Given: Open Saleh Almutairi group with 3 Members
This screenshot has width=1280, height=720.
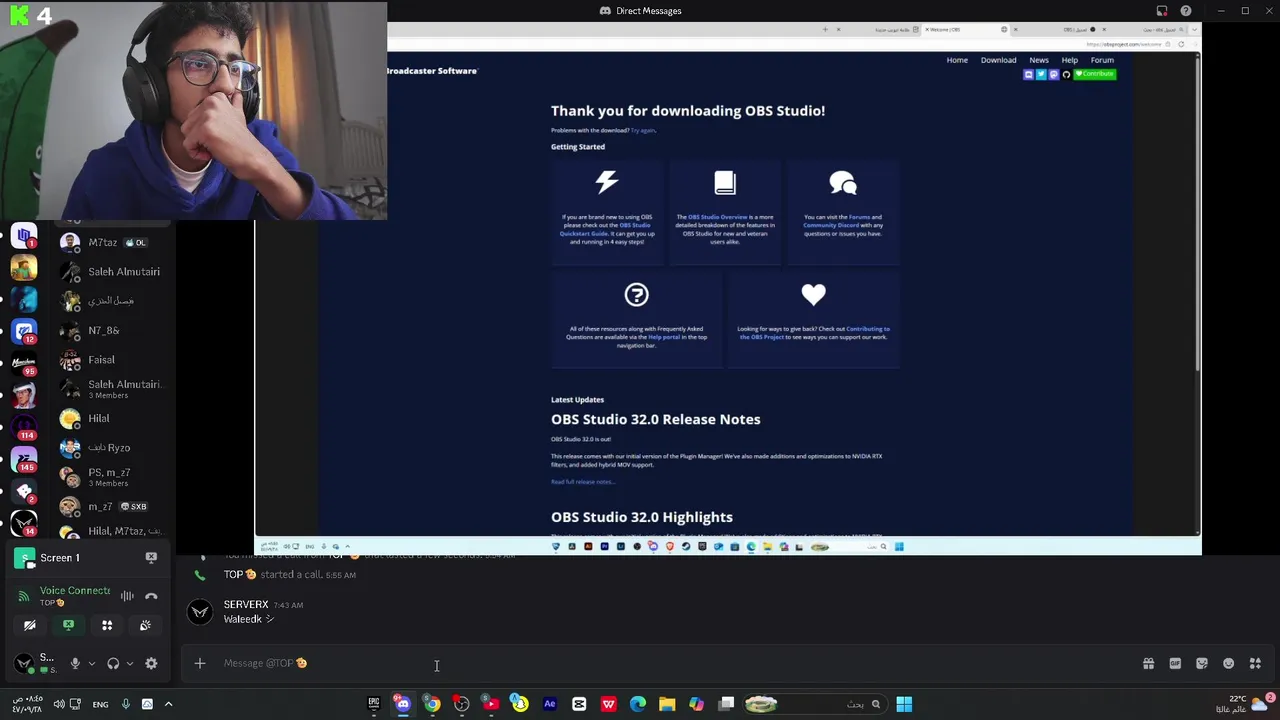Looking at the screenshot, I should (112, 389).
